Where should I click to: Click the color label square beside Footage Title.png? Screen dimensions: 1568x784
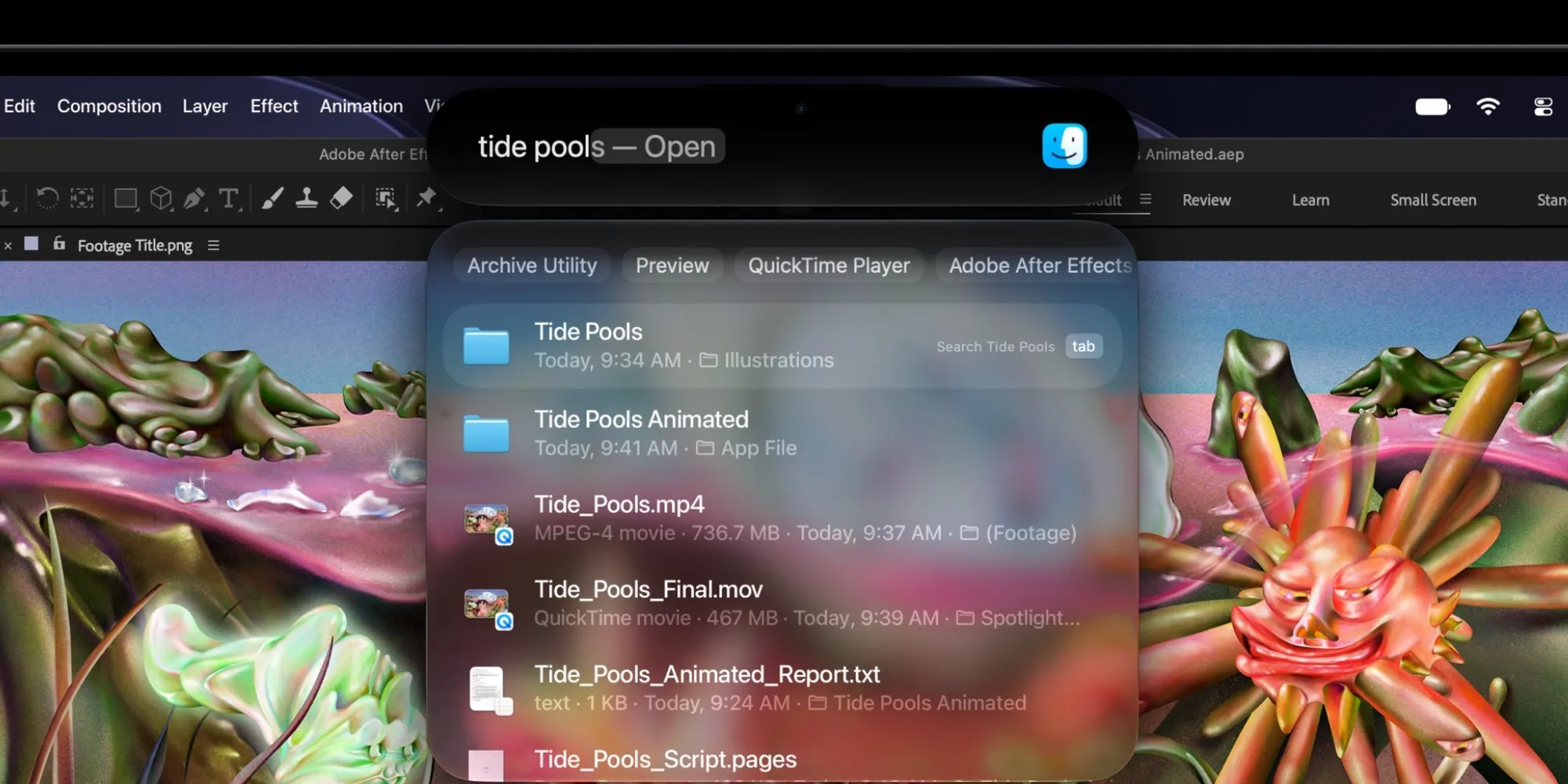click(31, 244)
